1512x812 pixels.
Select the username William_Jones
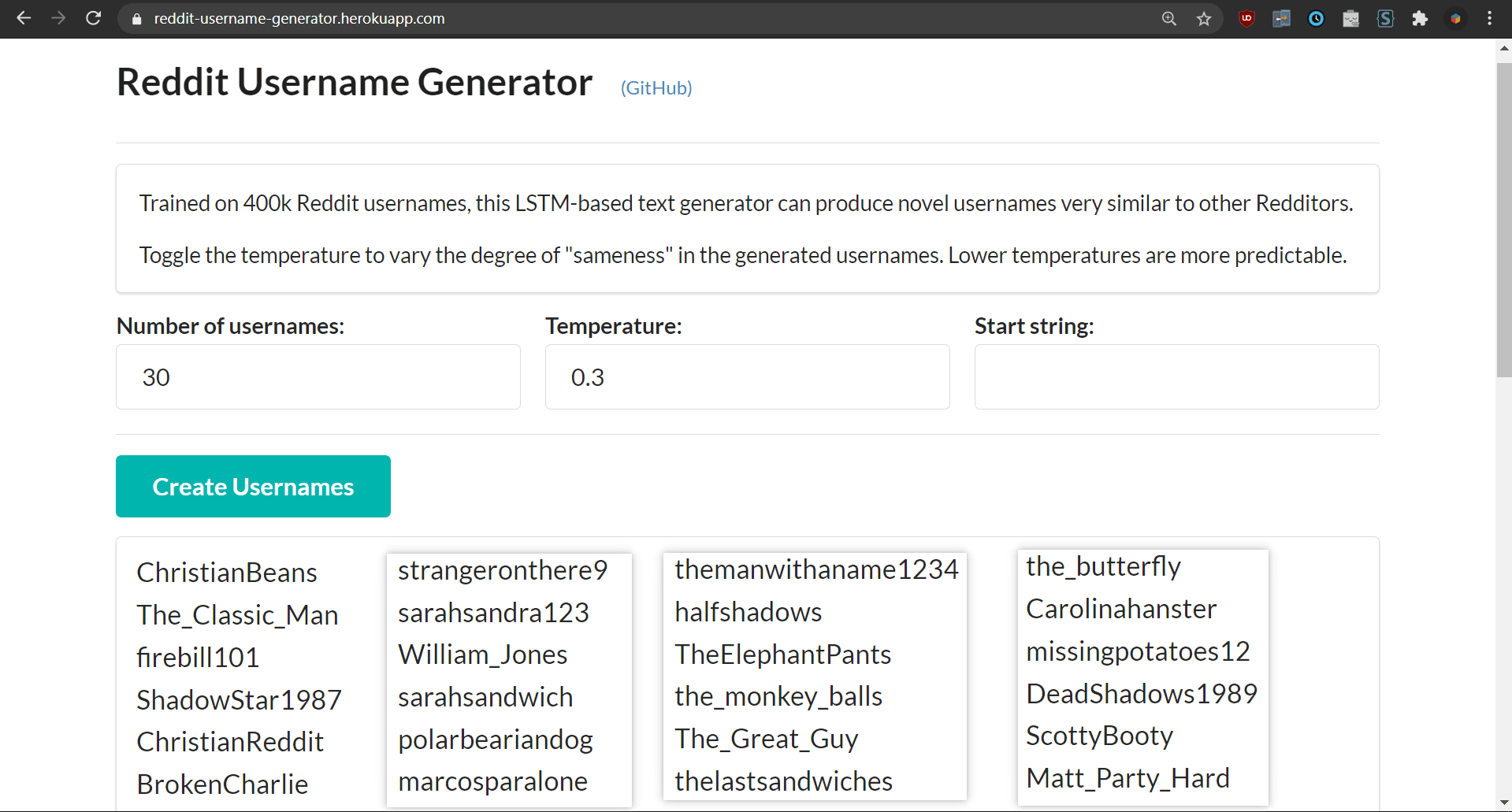(482, 654)
